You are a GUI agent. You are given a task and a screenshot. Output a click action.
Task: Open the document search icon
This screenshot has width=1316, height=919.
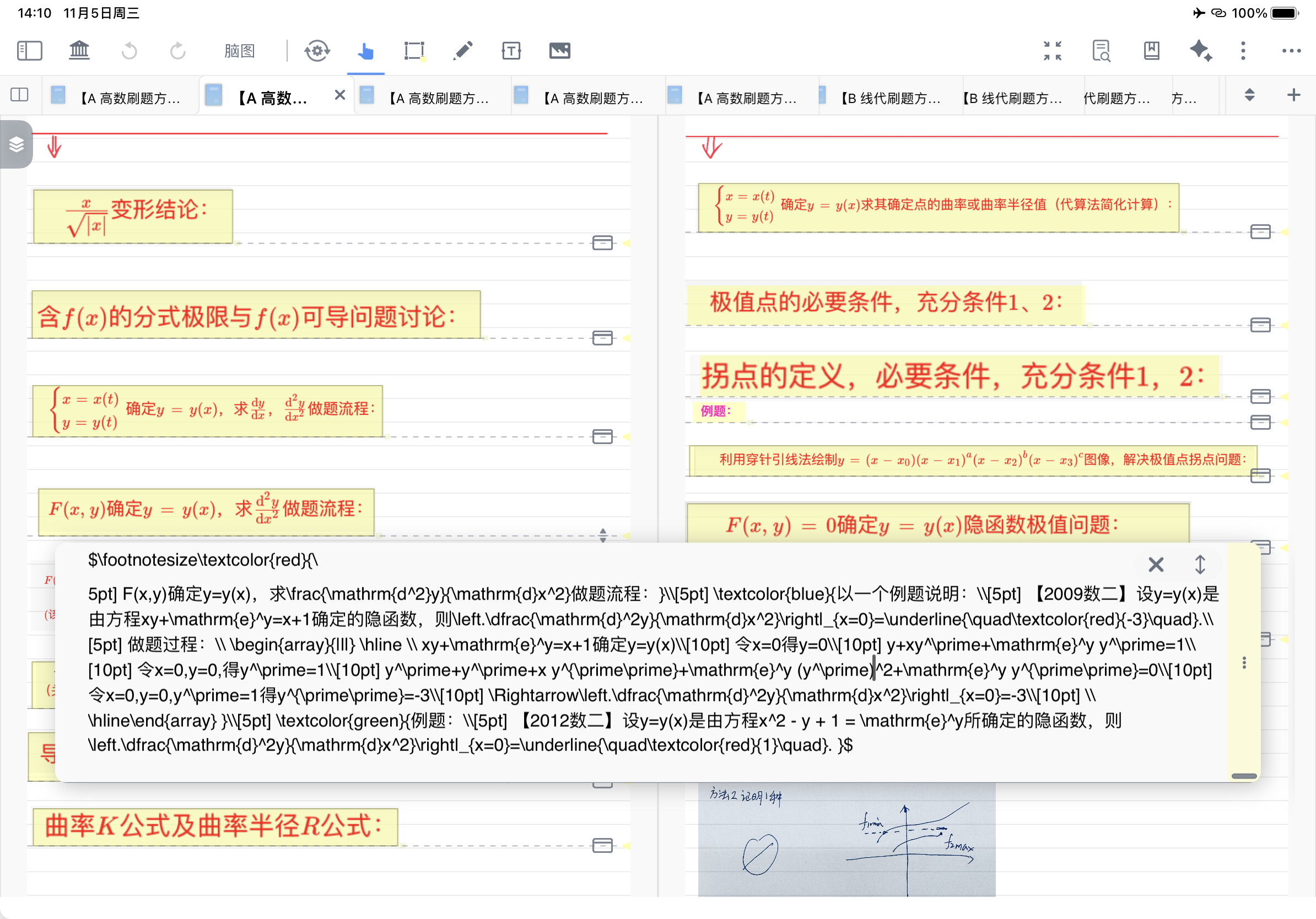click(x=1101, y=51)
